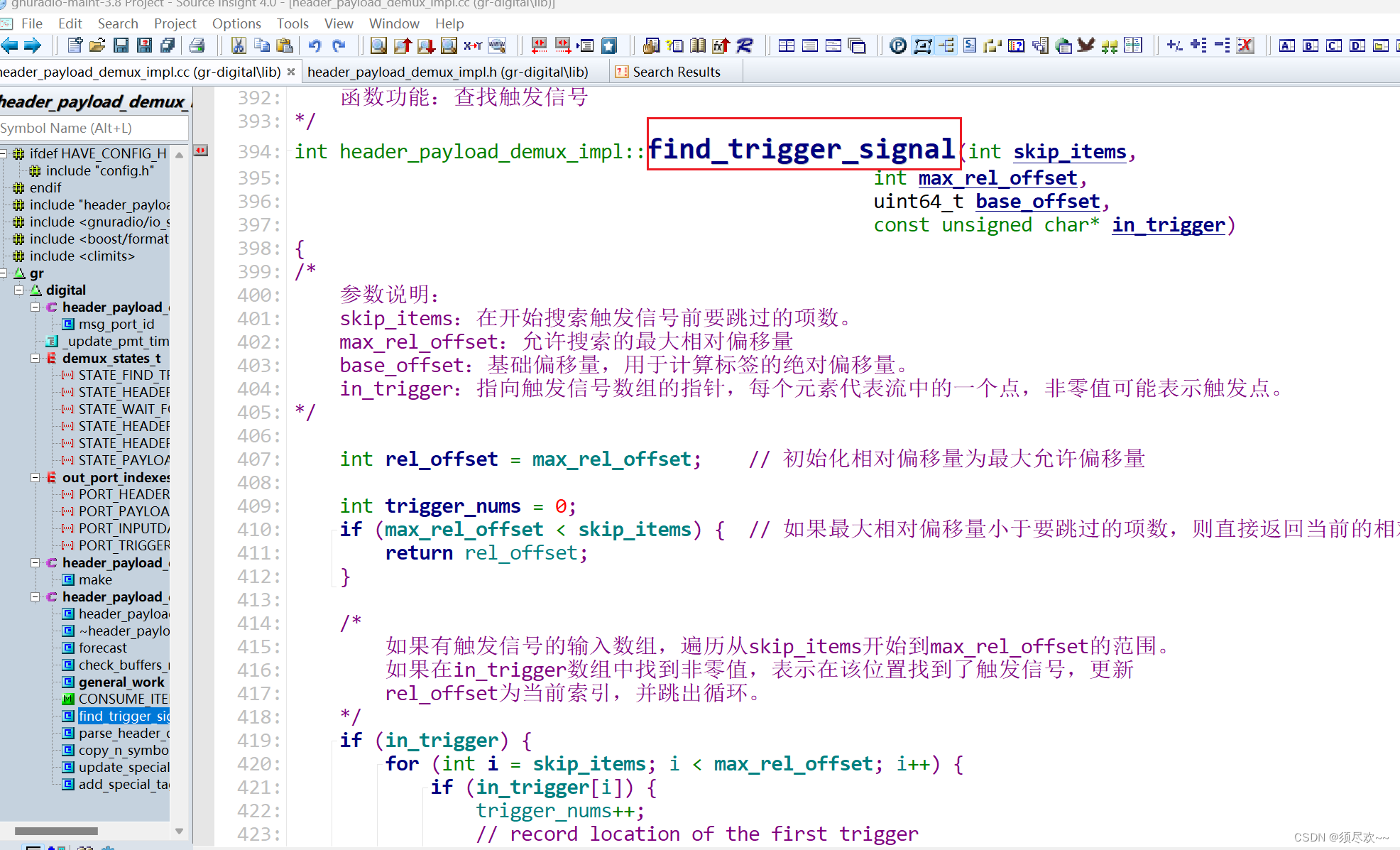The width and height of the screenshot is (1400, 850).
Task: Click the Search Forward red down-arrow icon
Action: pyautogui.click(x=426, y=46)
